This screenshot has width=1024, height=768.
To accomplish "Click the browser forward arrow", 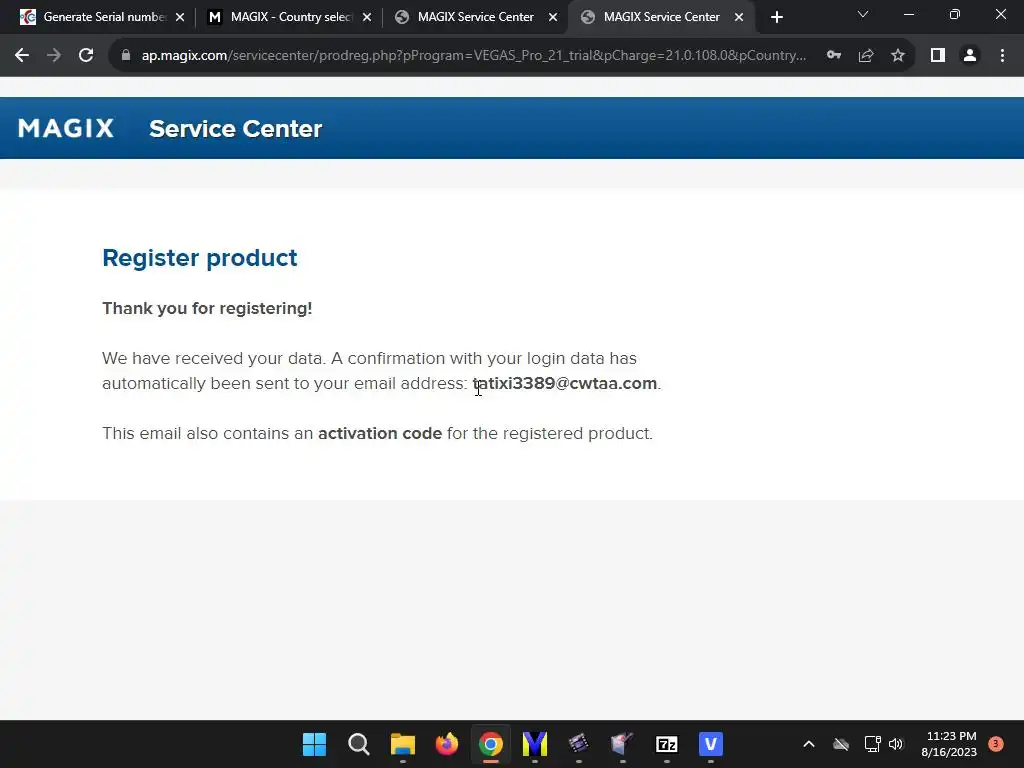I will [x=54, y=56].
